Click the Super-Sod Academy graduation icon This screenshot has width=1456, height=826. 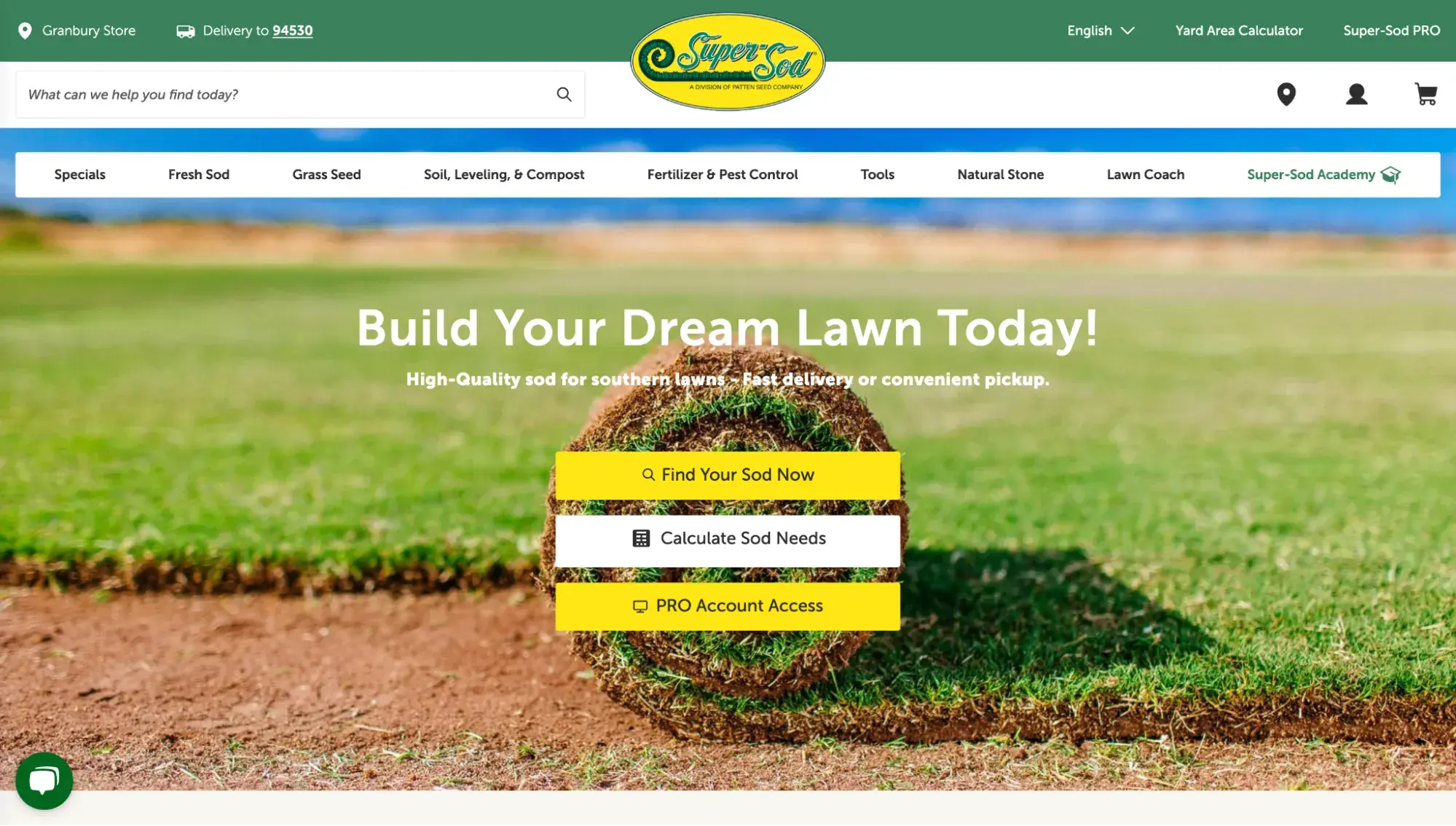1391,174
